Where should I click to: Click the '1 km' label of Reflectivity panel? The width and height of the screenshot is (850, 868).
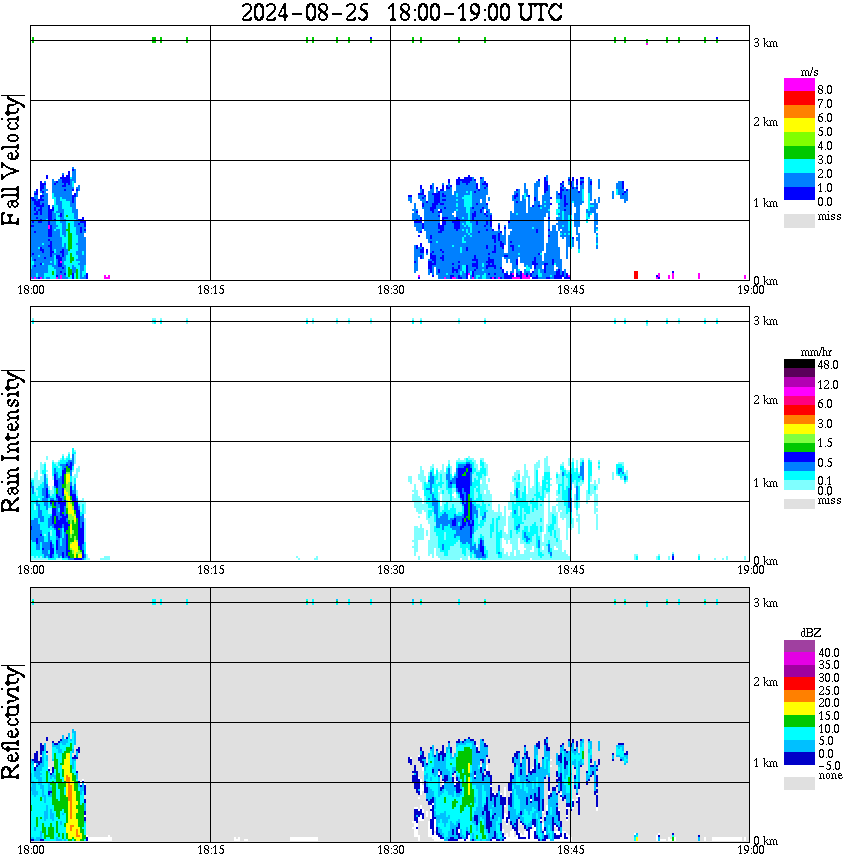(x=765, y=763)
